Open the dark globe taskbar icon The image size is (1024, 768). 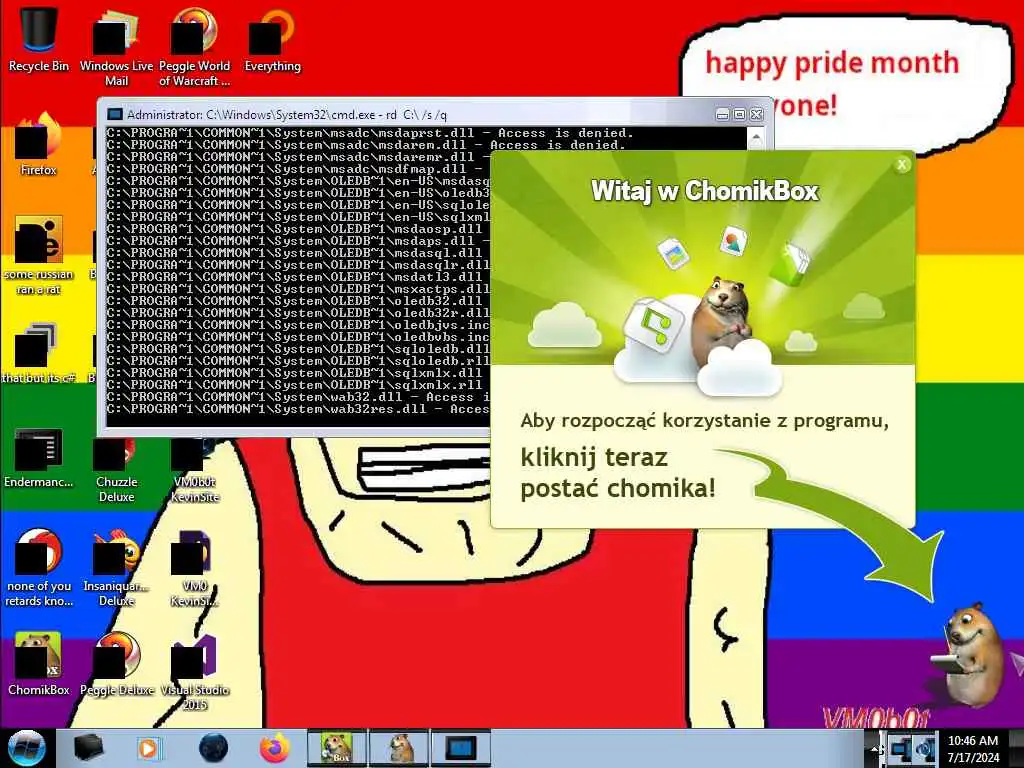213,748
